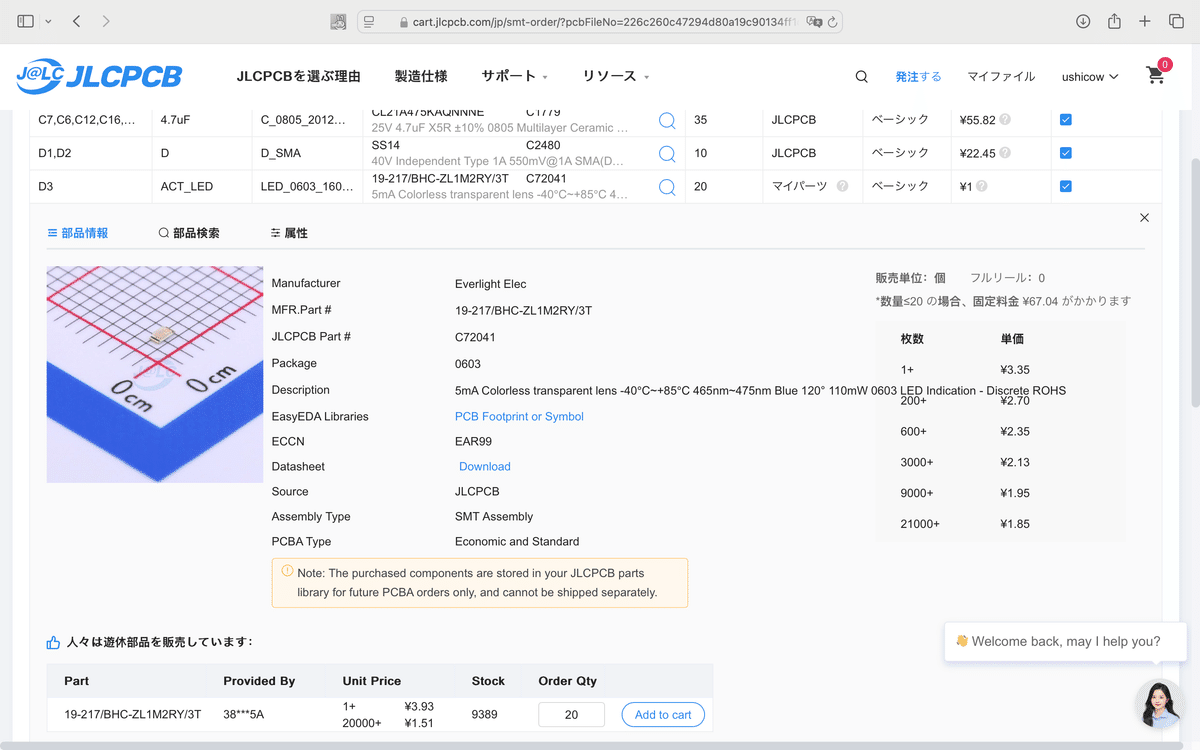Open the chat assistant avatar
The height and width of the screenshot is (750, 1200).
pyautogui.click(x=1157, y=704)
